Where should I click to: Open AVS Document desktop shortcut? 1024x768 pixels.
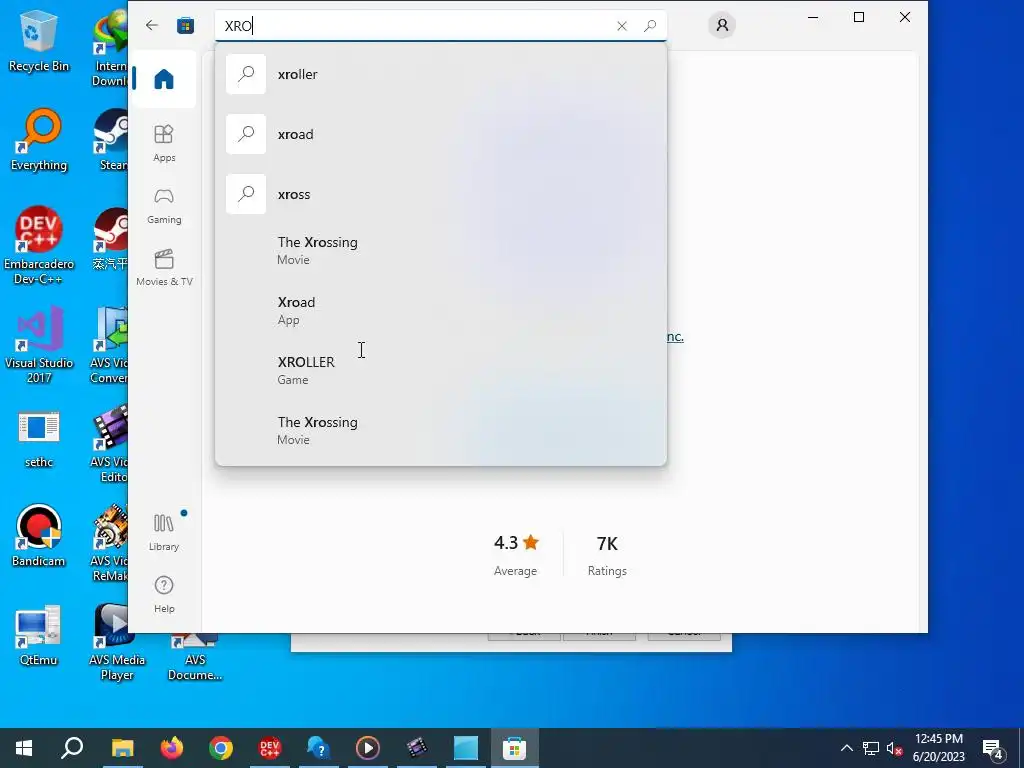coord(195,656)
